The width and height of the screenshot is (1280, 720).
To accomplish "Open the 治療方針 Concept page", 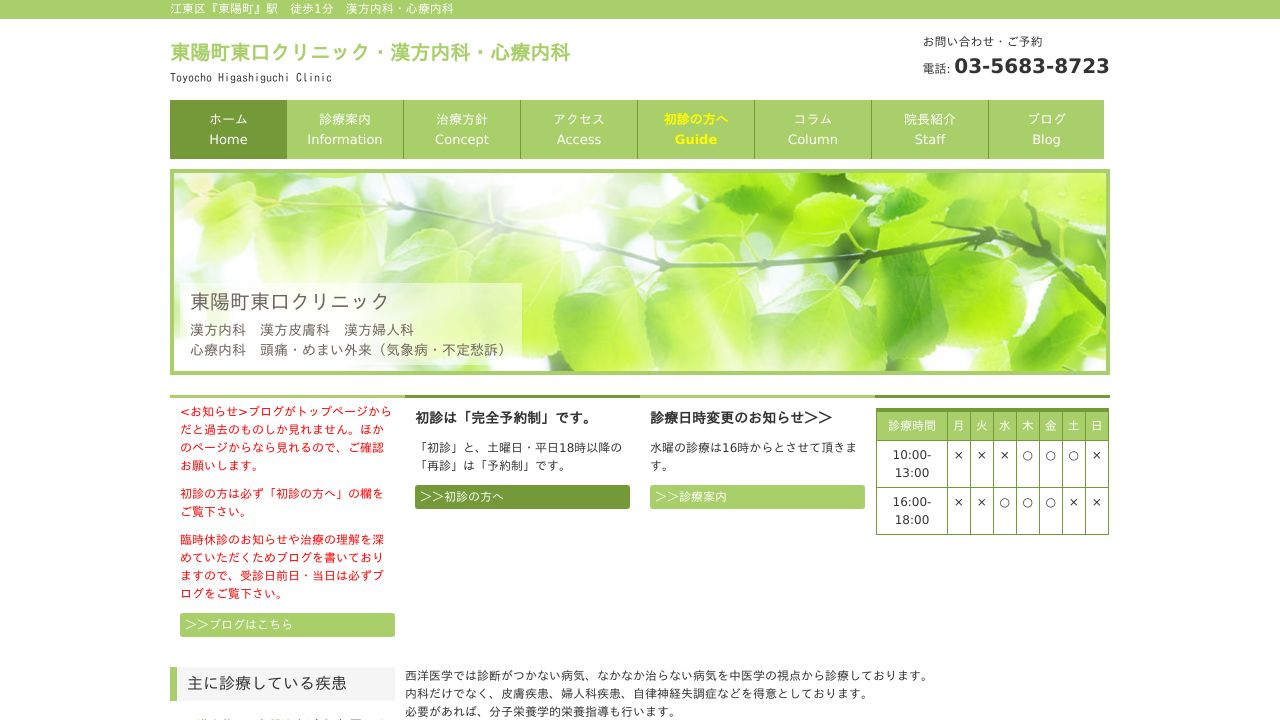I will [462, 129].
